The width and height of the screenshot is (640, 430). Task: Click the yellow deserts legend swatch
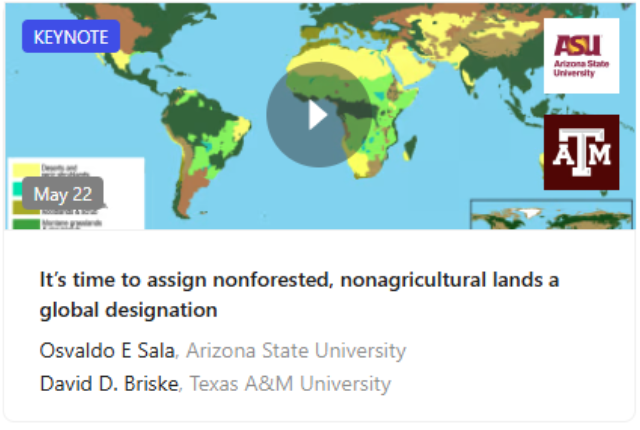24,171
